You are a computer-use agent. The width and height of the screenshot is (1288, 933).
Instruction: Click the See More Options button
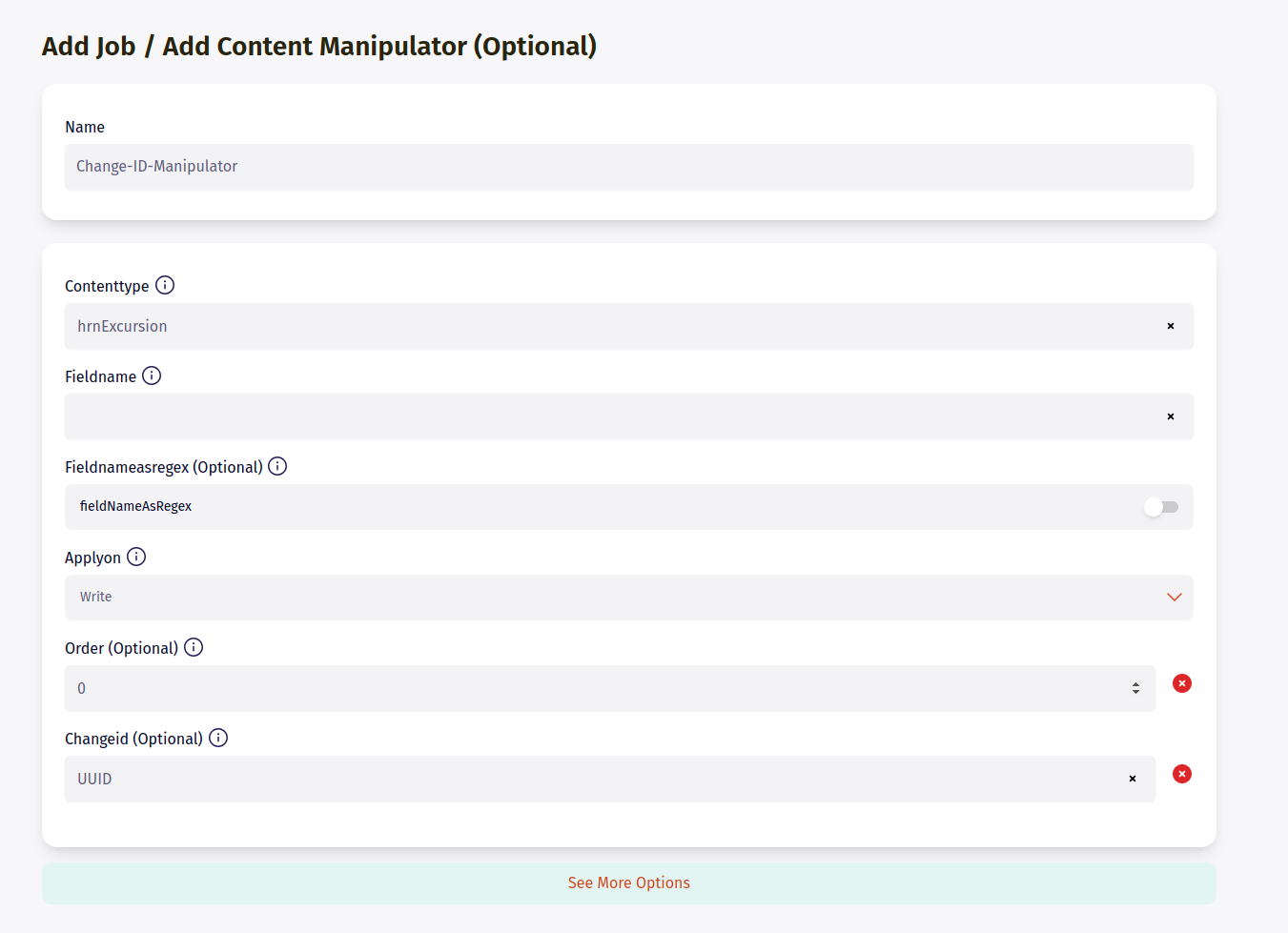pos(628,882)
